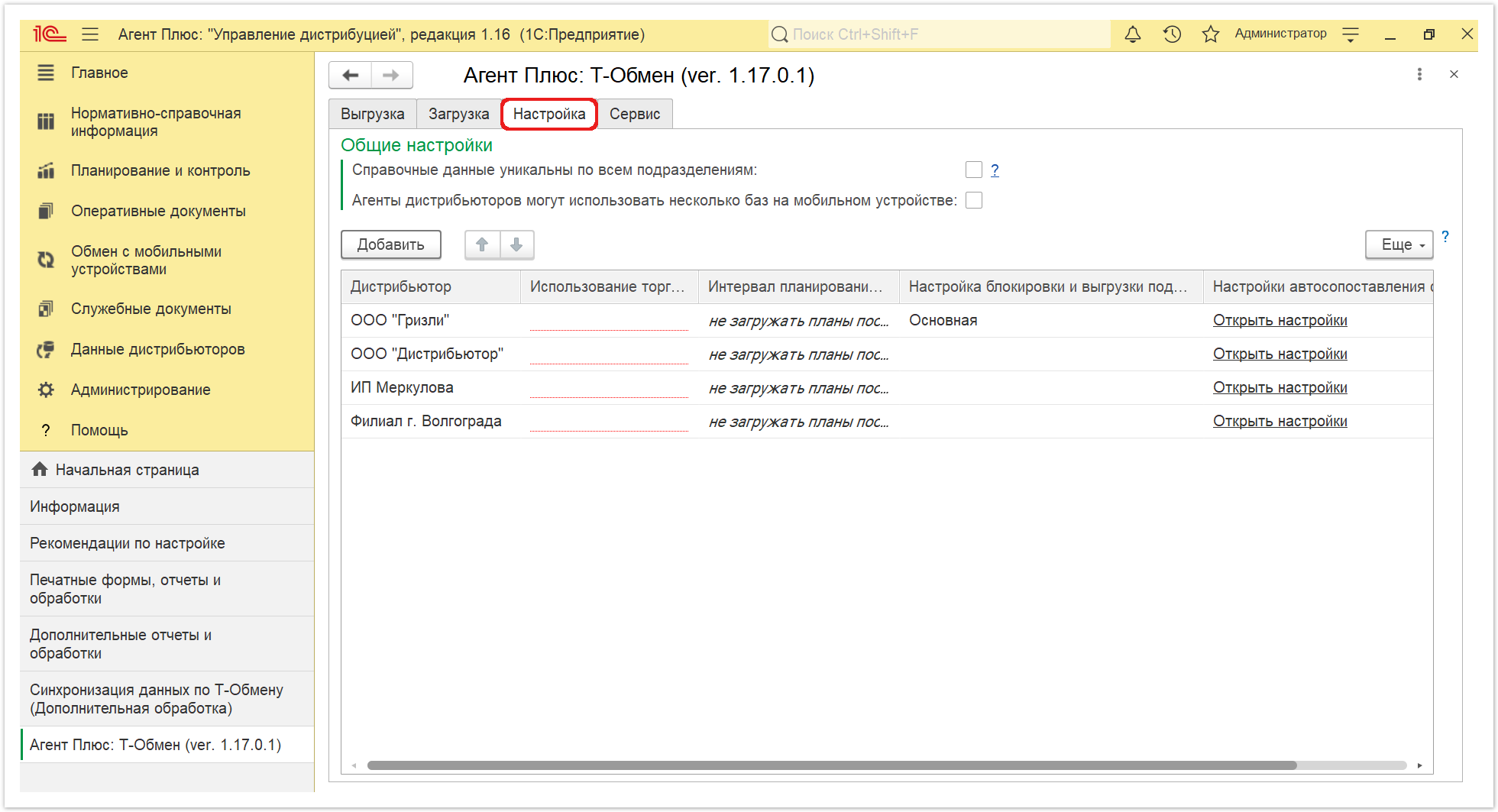This screenshot has width=1498, height=812.
Task: Open Печатные формы, отчеты и обработки tab
Action: tap(167, 589)
